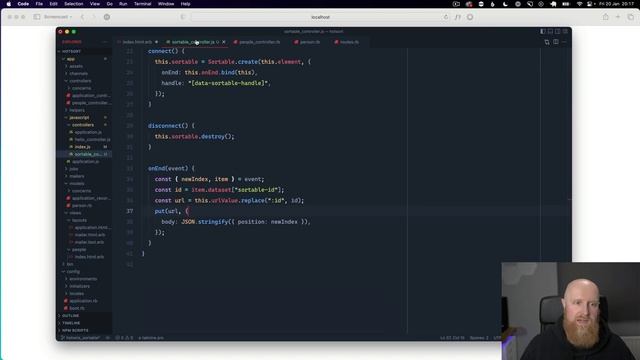Click the line and column status indicator
The width and height of the screenshot is (640, 360).
click(x=452, y=338)
